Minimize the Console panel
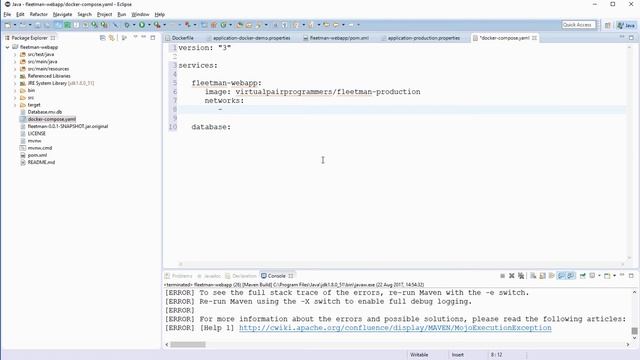 click(622, 275)
